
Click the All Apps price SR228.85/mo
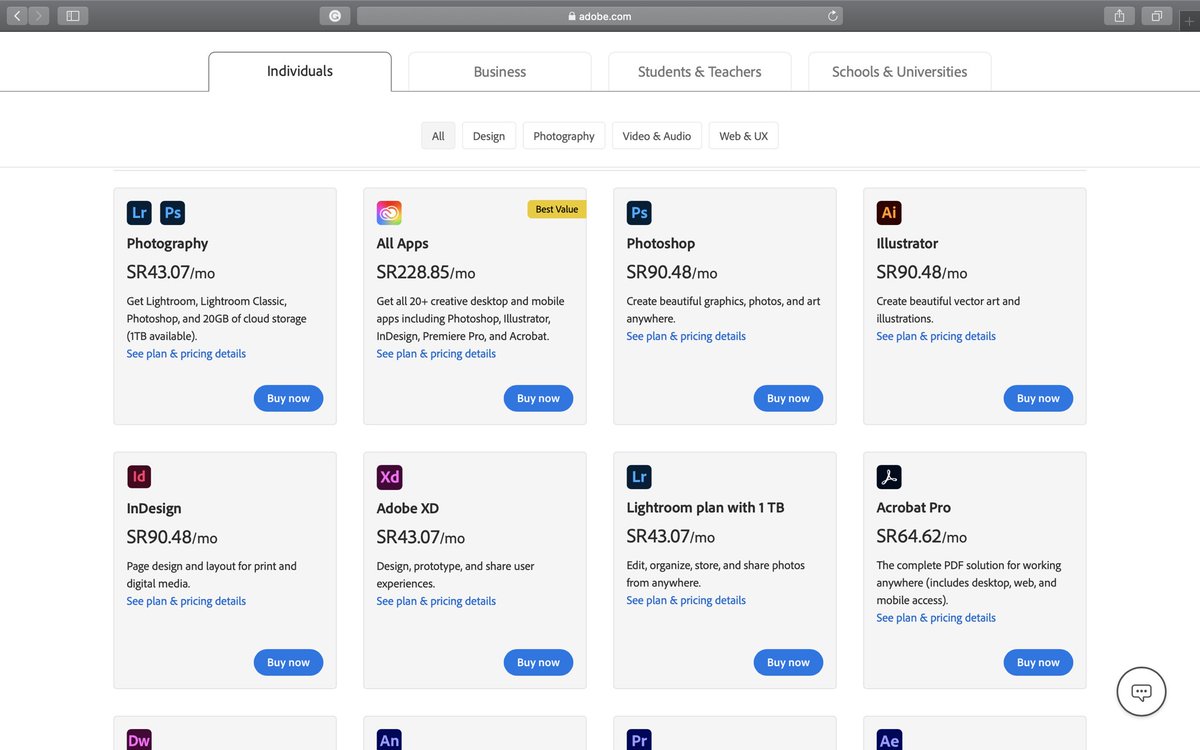[x=426, y=272]
